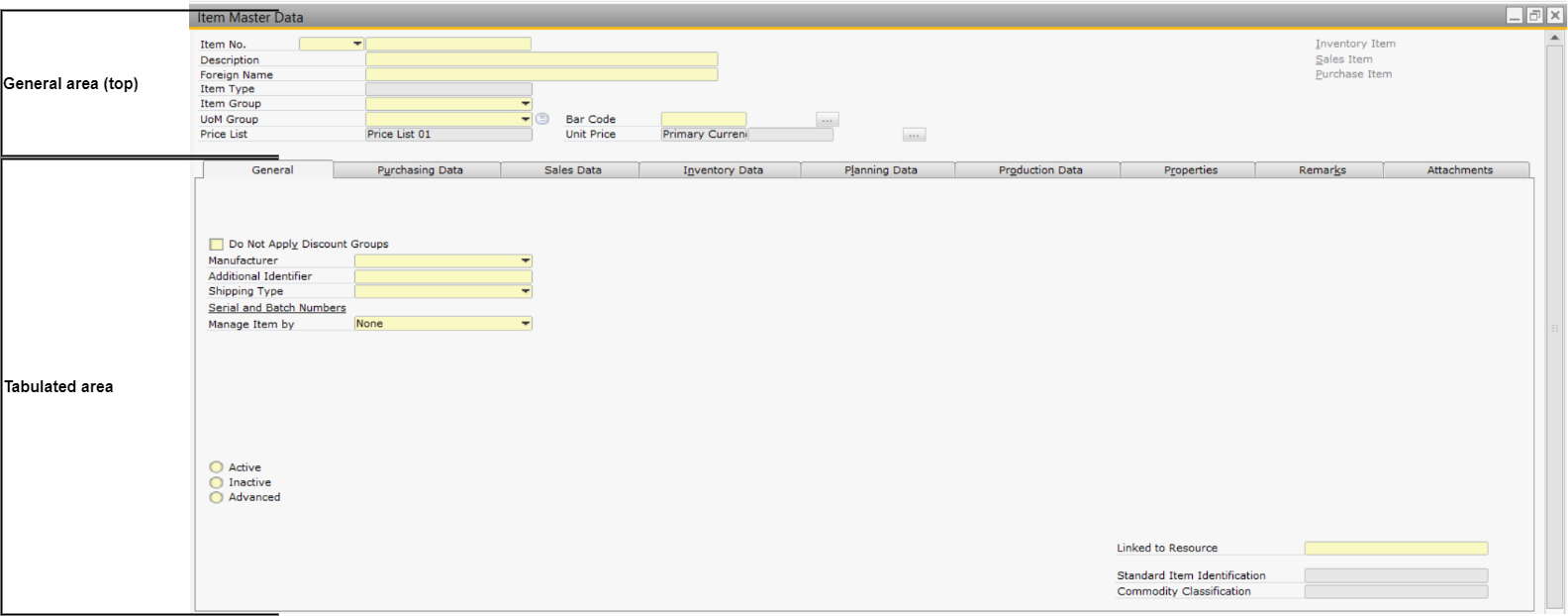The width and height of the screenshot is (1568, 616).
Task: Minimize the Item Master Data window
Action: [1515, 16]
